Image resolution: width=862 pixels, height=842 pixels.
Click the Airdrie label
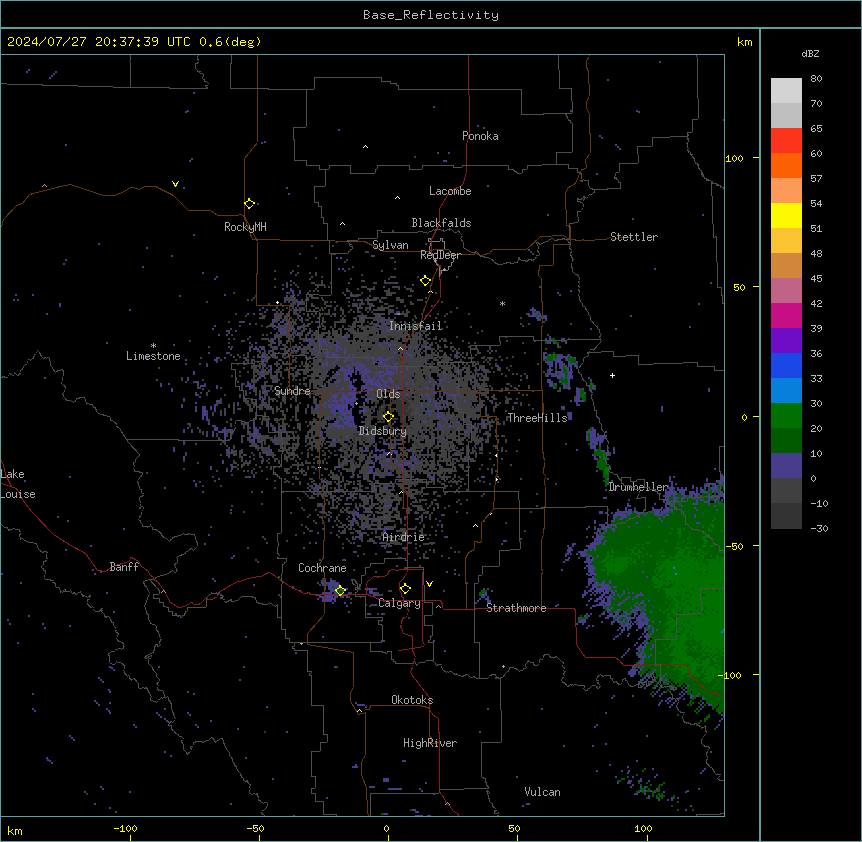click(404, 537)
